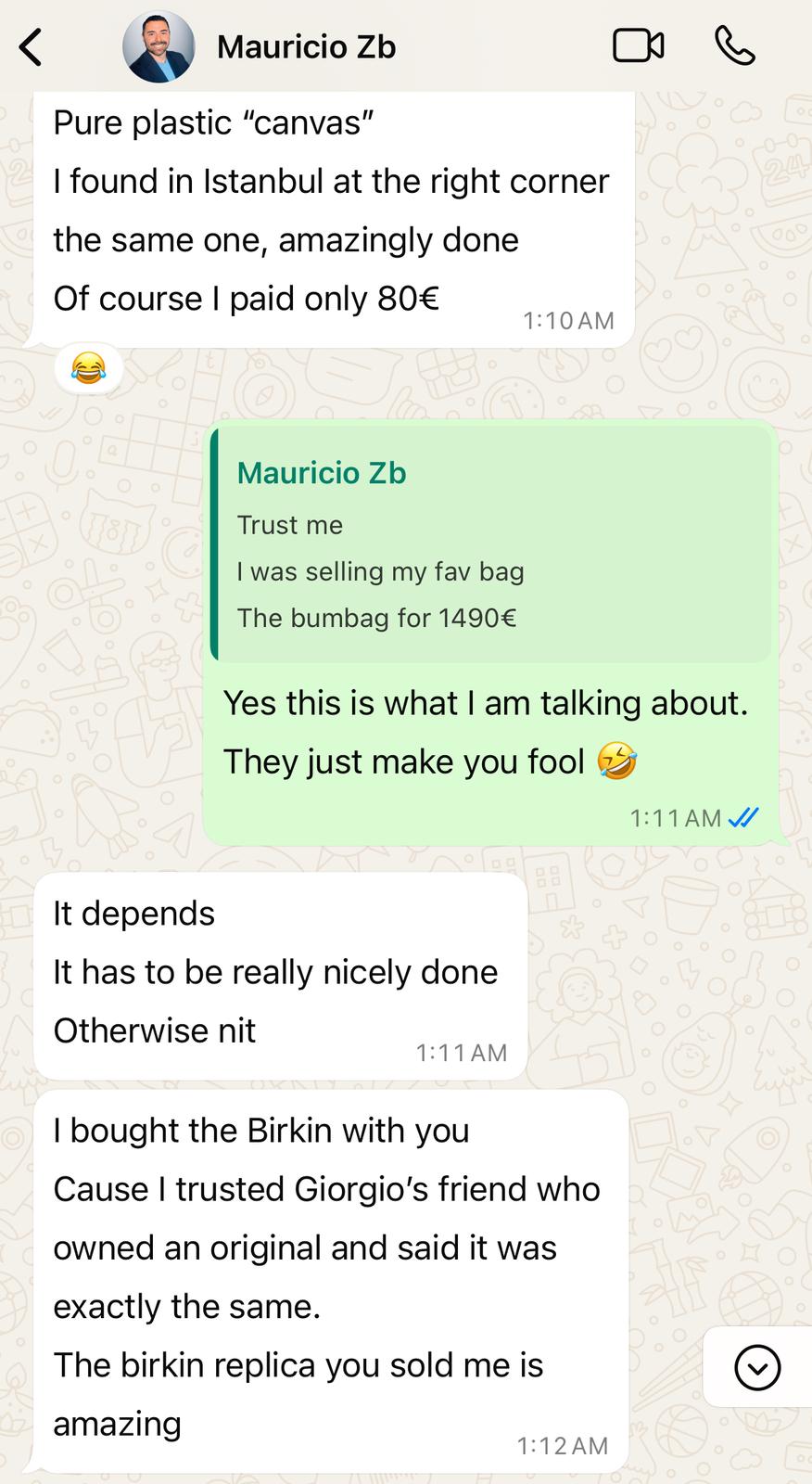Tap the 1:11 AM time on green bubble
This screenshot has width=812, height=1484.
[x=675, y=817]
